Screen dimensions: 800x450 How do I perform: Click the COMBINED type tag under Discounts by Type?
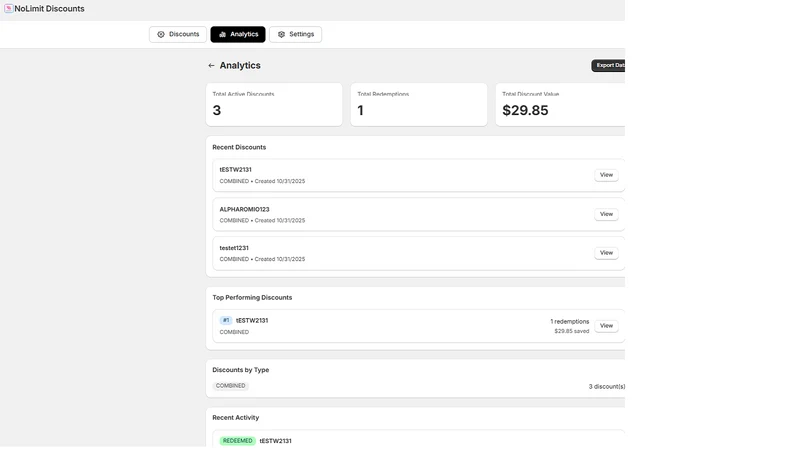point(231,386)
